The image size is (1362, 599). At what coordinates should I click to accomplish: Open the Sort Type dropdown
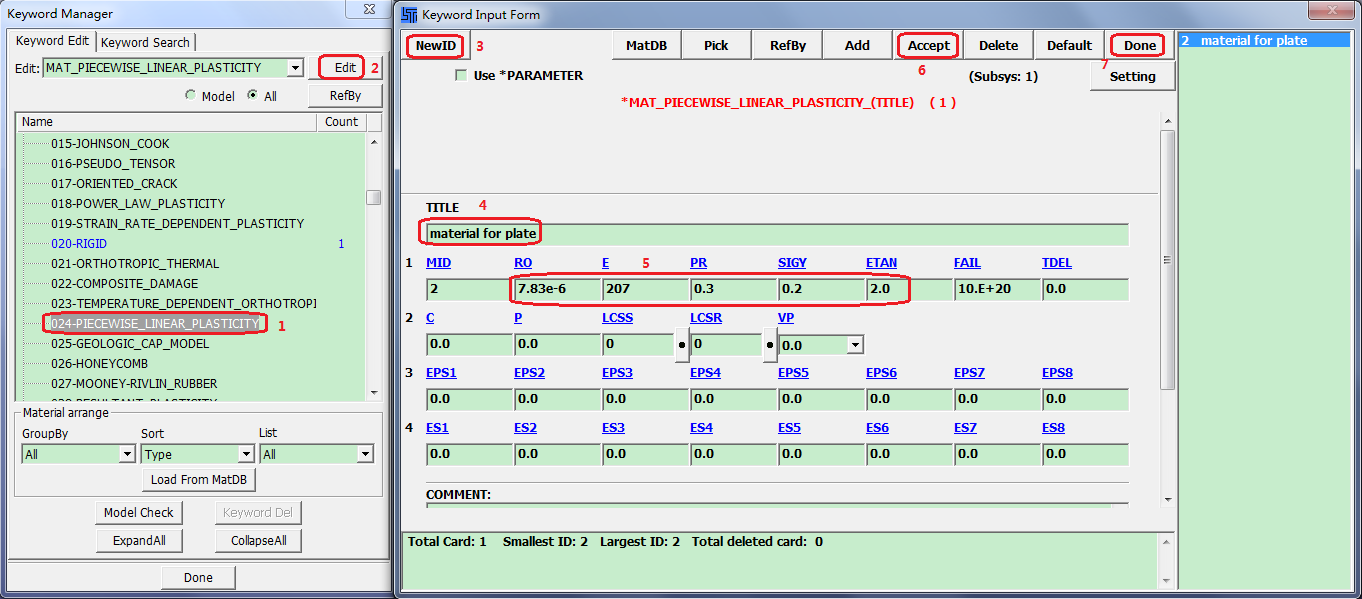click(246, 454)
